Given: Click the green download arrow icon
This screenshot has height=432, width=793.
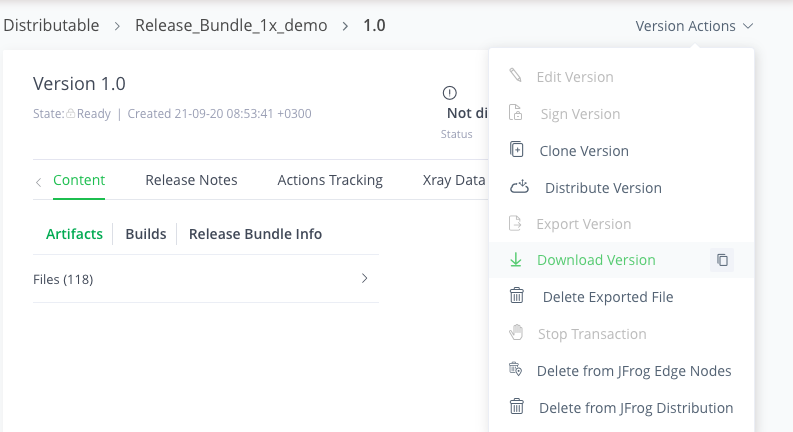Looking at the screenshot, I should click(x=515, y=260).
